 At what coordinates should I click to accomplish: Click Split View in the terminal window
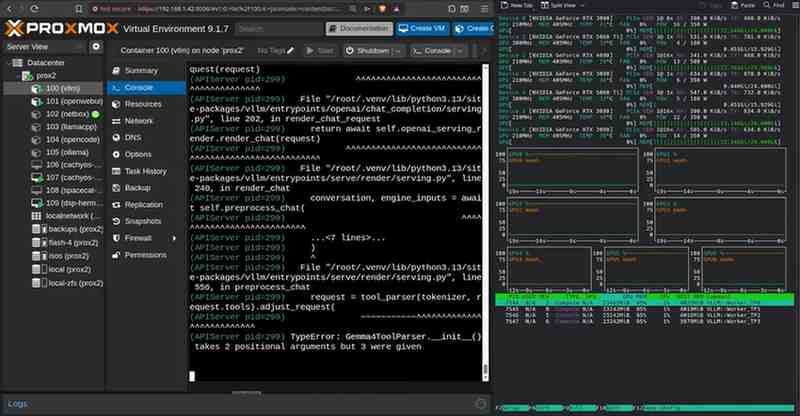click(558, 5)
